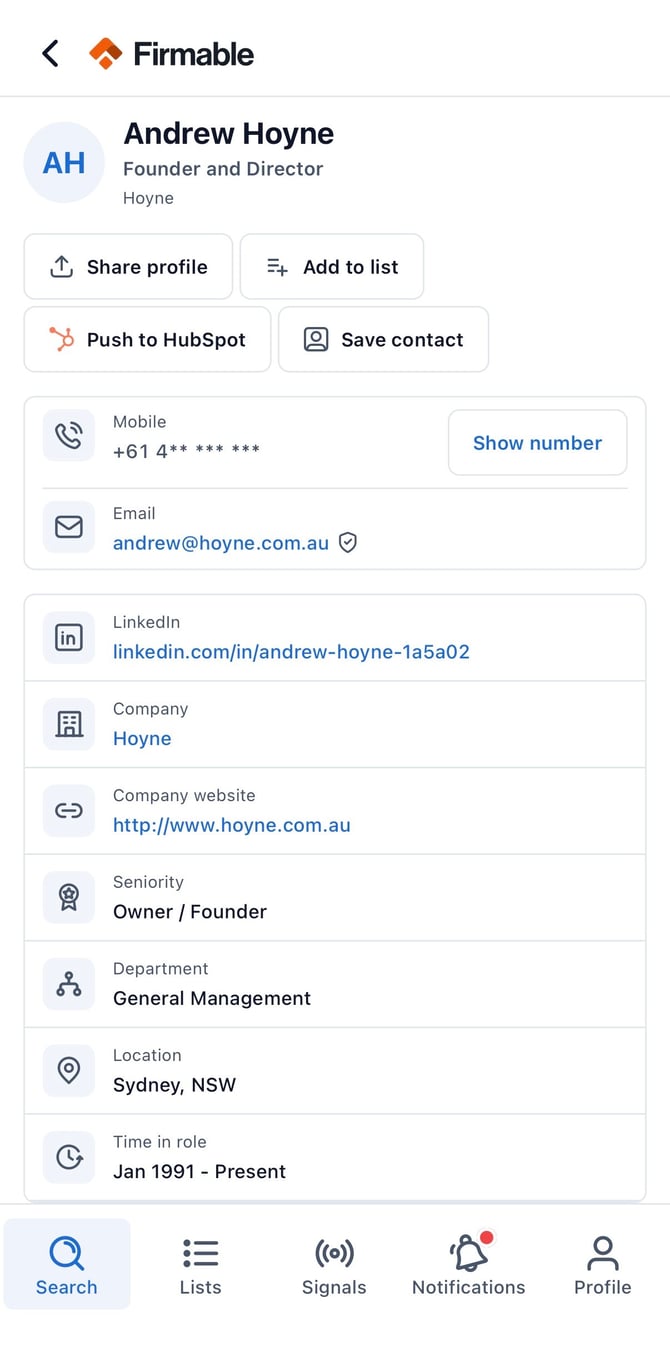This screenshot has width=670, height=1363.
Task: Tap the location pin icon
Action: [x=69, y=1071]
